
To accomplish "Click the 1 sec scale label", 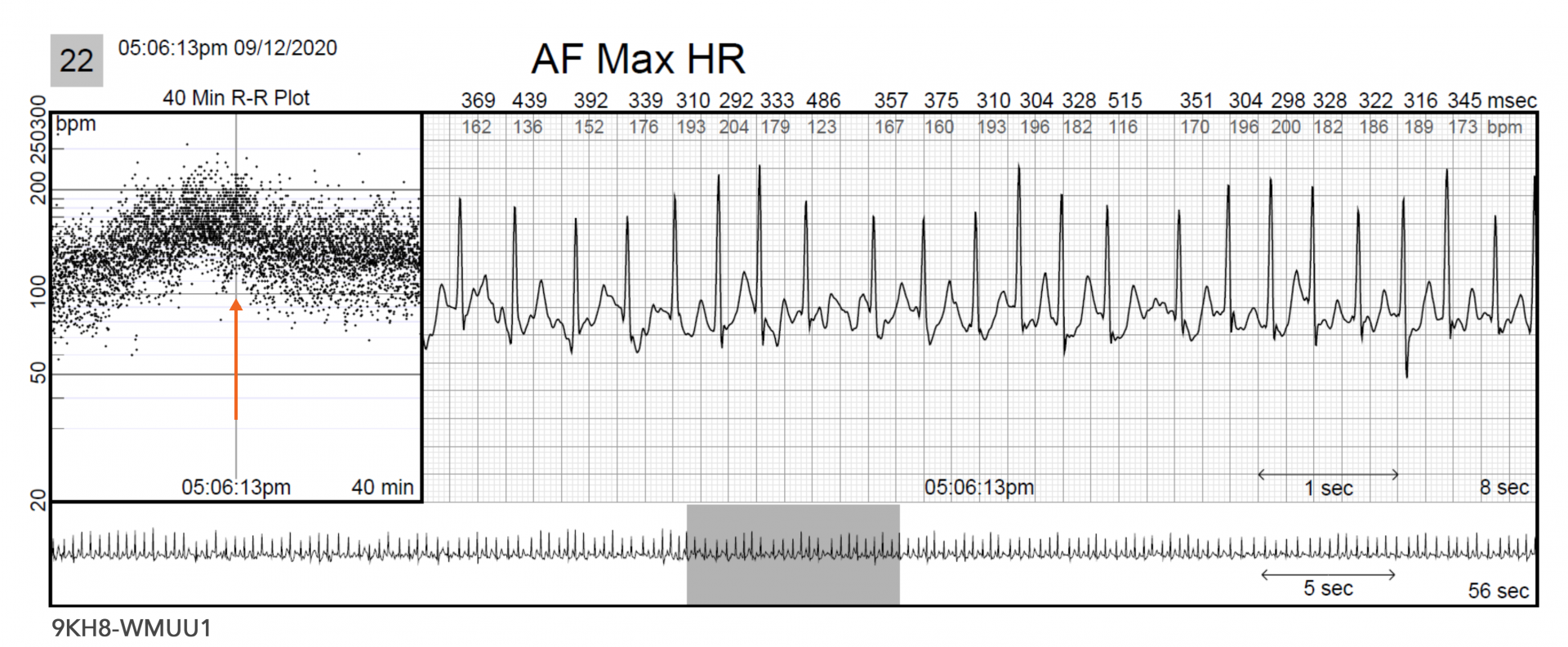I will (1329, 489).
